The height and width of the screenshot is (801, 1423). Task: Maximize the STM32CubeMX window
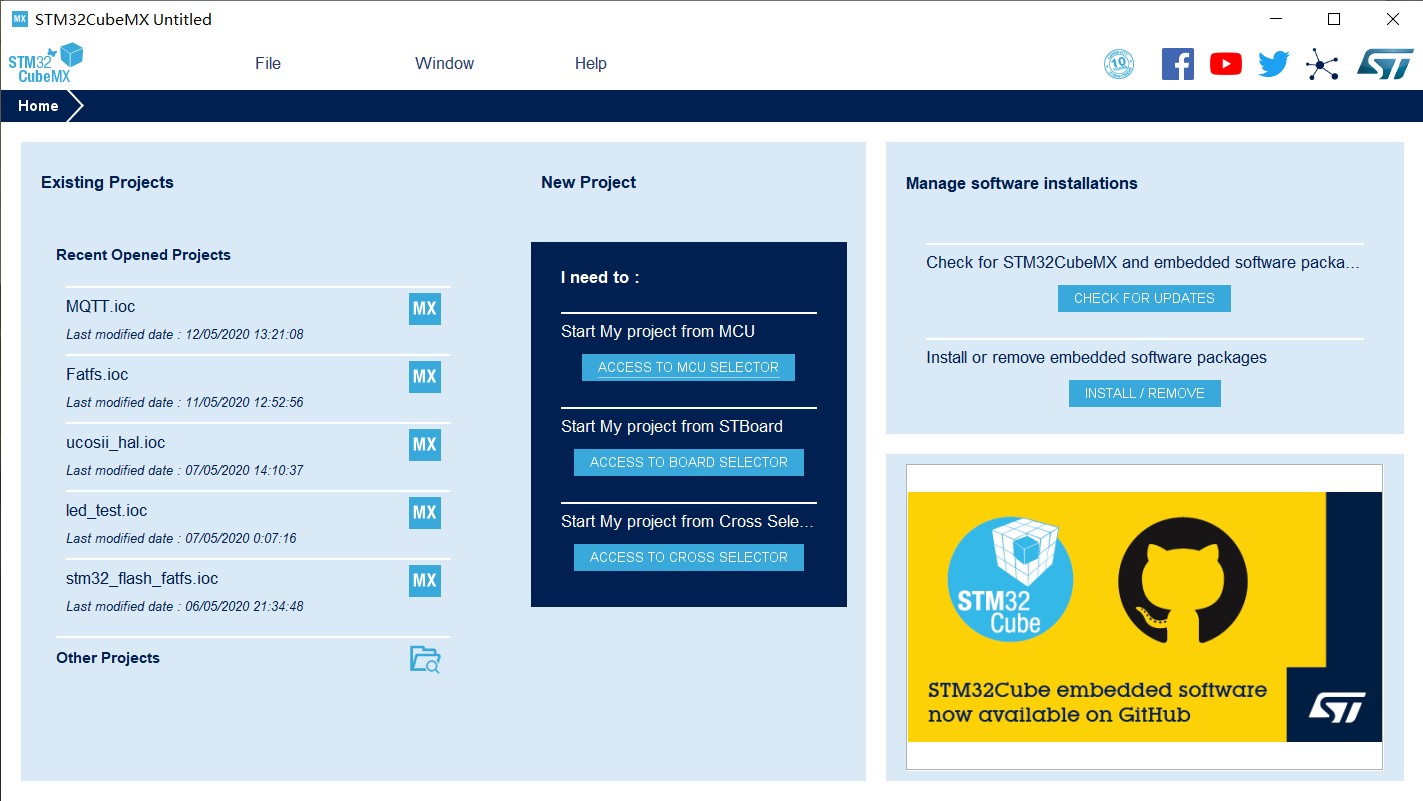tap(1333, 19)
